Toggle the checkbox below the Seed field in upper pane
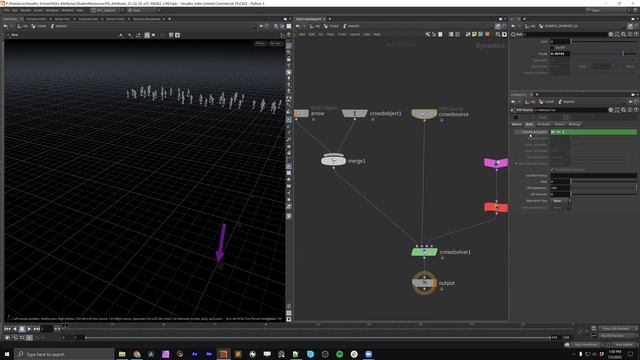 pos(552,47)
